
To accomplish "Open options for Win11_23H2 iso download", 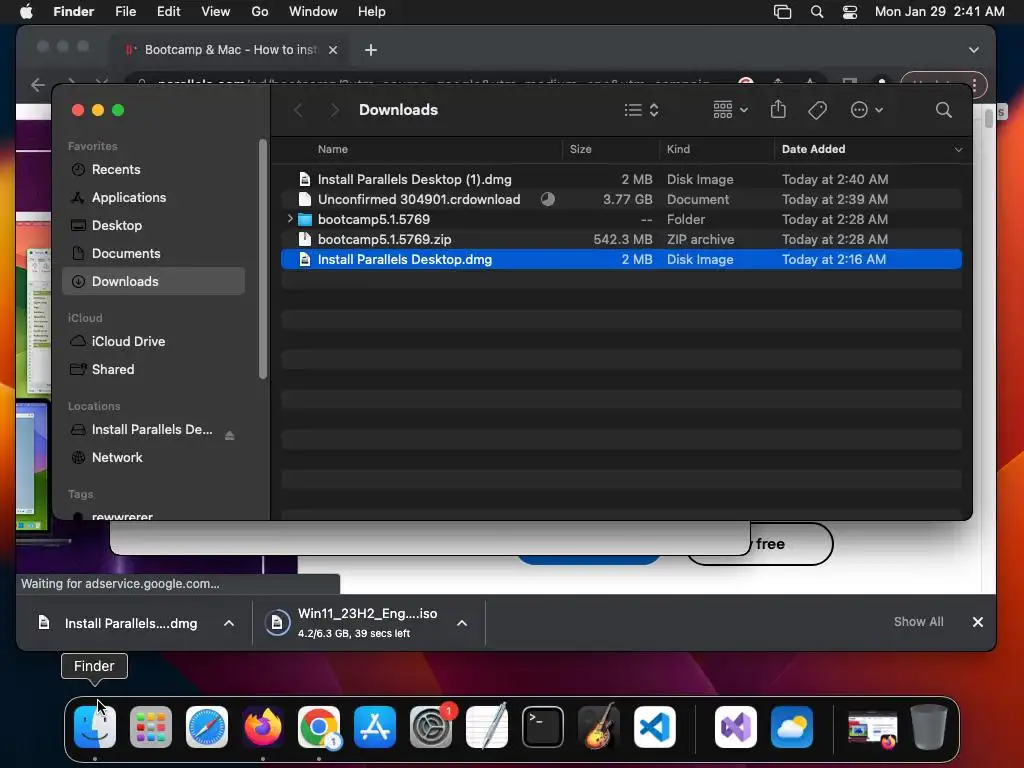I will tap(462, 623).
